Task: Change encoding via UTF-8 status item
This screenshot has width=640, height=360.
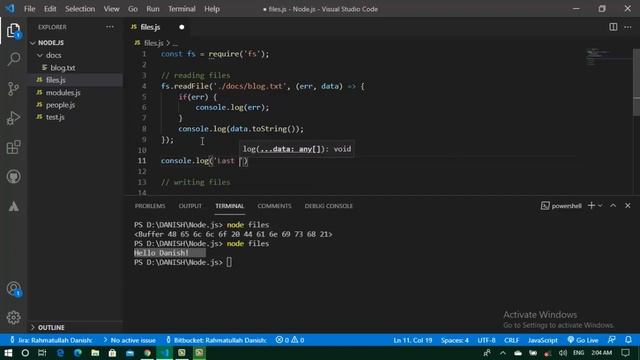Action: (x=486, y=340)
